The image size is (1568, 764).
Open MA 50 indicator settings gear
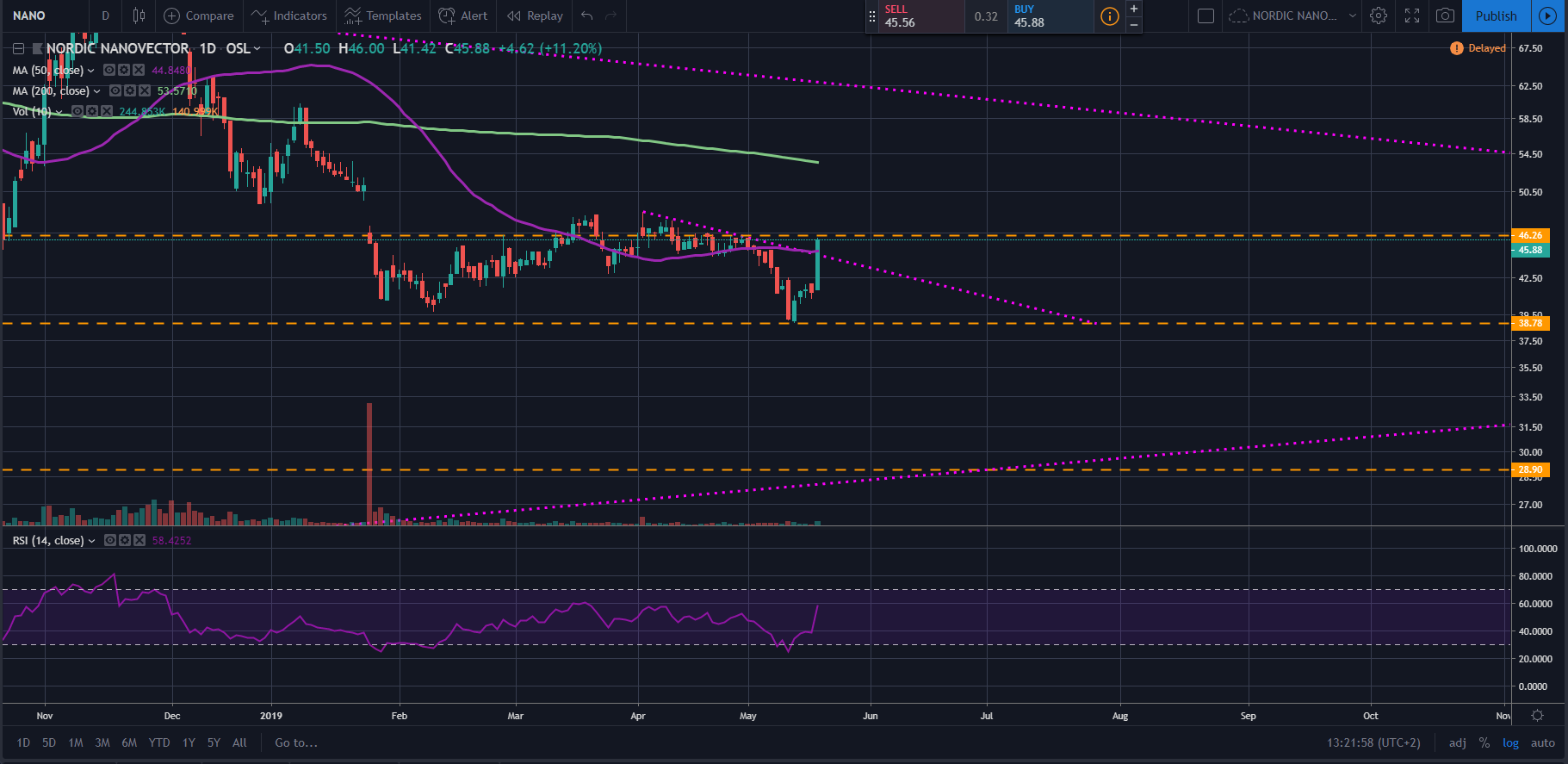click(x=124, y=70)
